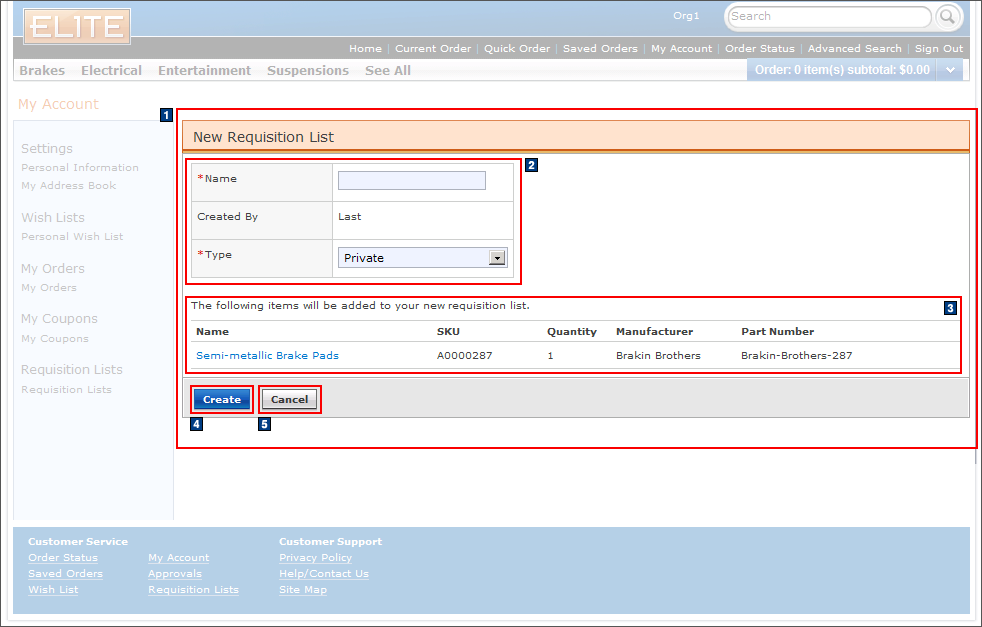
Task: Select the See All category tab
Action: [388, 70]
